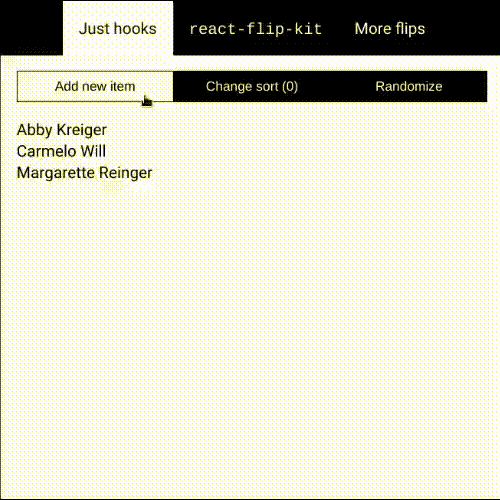View the More flips examples tab

click(x=390, y=29)
